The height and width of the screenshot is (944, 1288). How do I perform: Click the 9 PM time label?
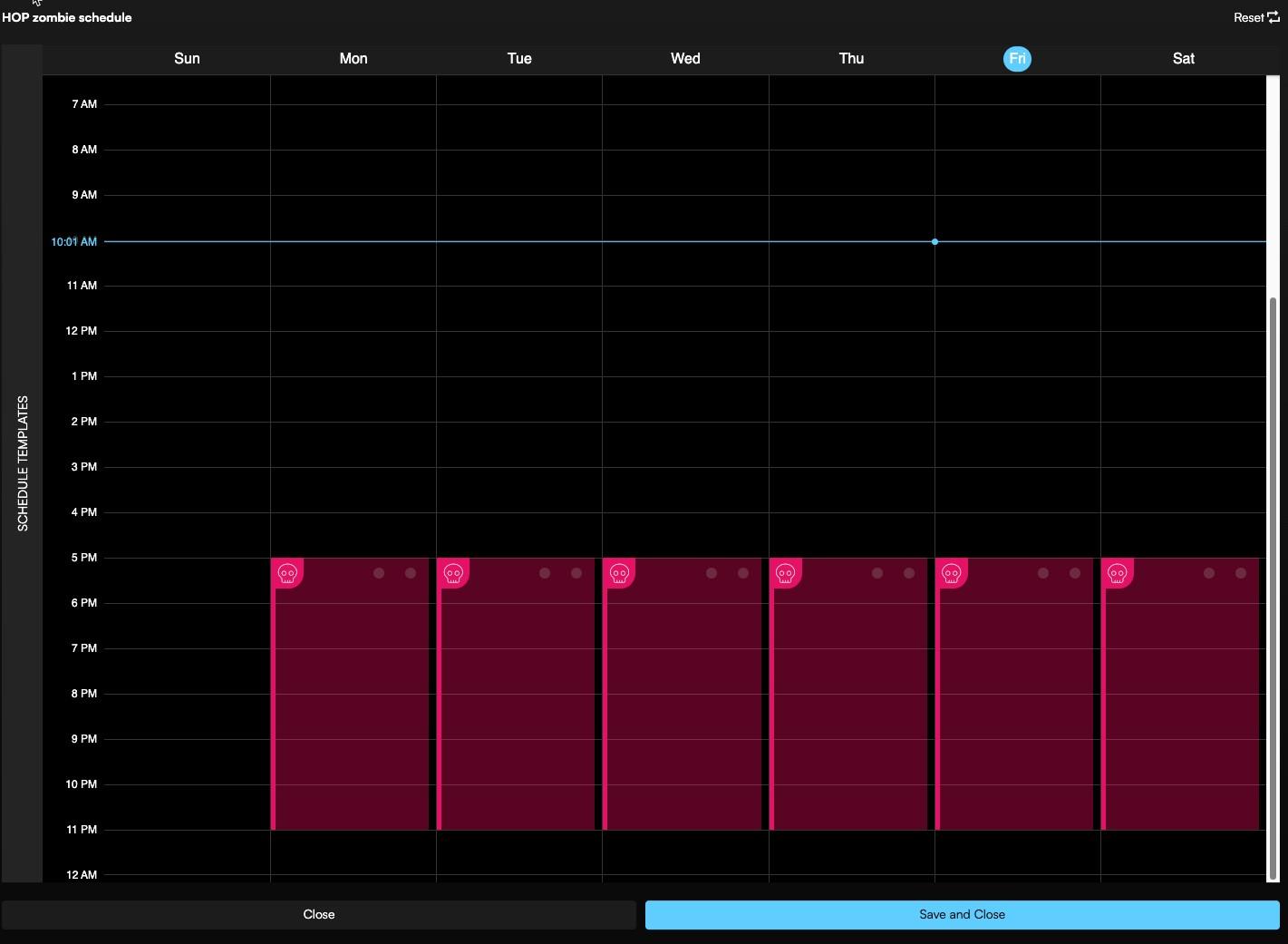point(84,739)
